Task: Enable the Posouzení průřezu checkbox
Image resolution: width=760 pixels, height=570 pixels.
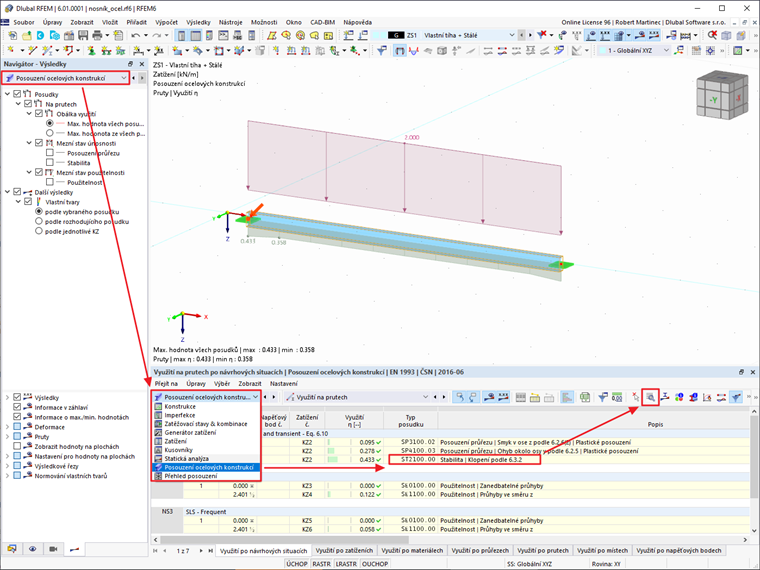Action: [x=49, y=153]
